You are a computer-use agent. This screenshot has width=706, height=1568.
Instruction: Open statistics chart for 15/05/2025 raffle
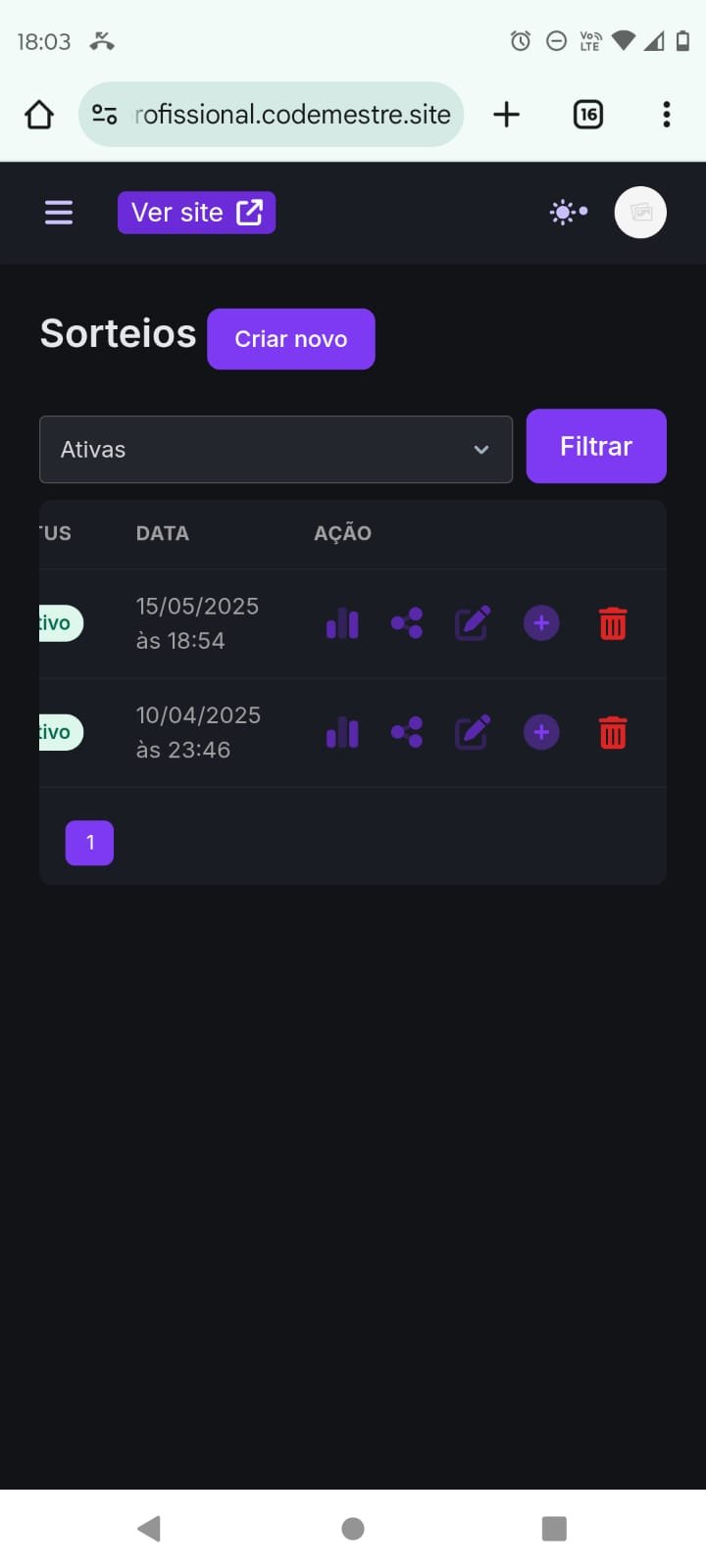coord(342,623)
